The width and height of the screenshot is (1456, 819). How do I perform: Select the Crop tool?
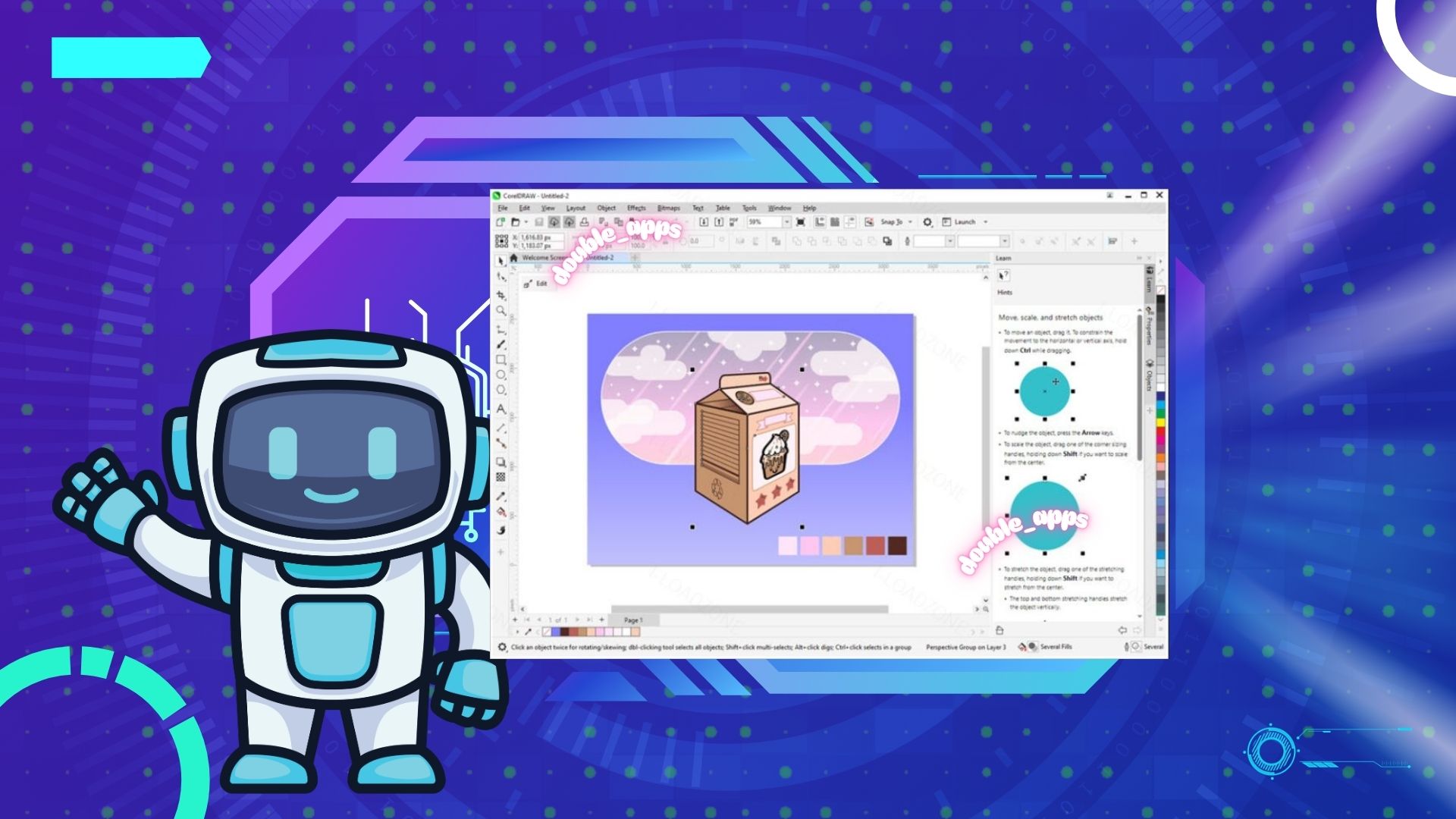pyautogui.click(x=500, y=296)
